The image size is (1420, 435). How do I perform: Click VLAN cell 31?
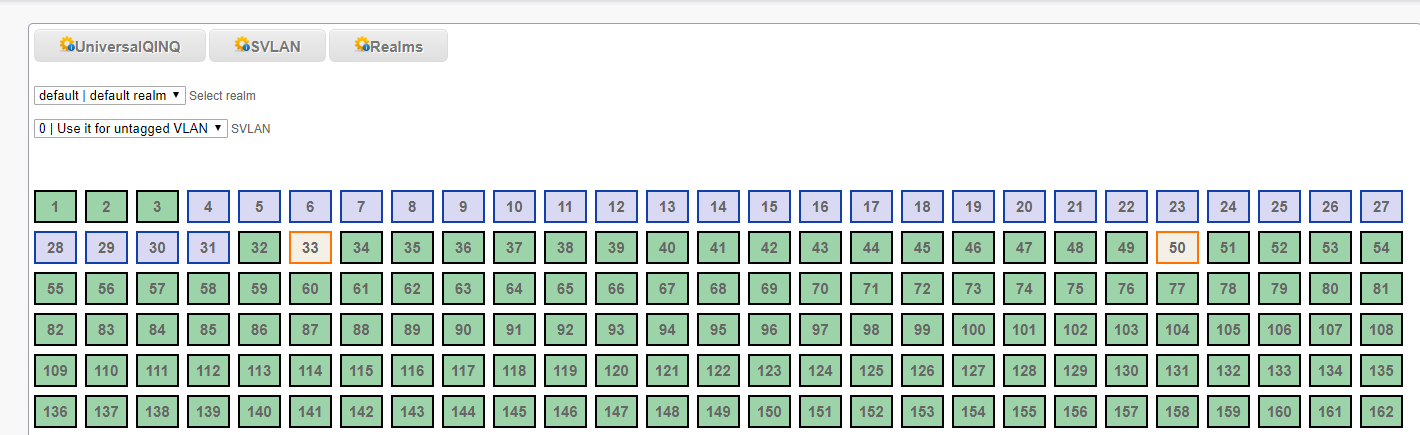(x=208, y=248)
